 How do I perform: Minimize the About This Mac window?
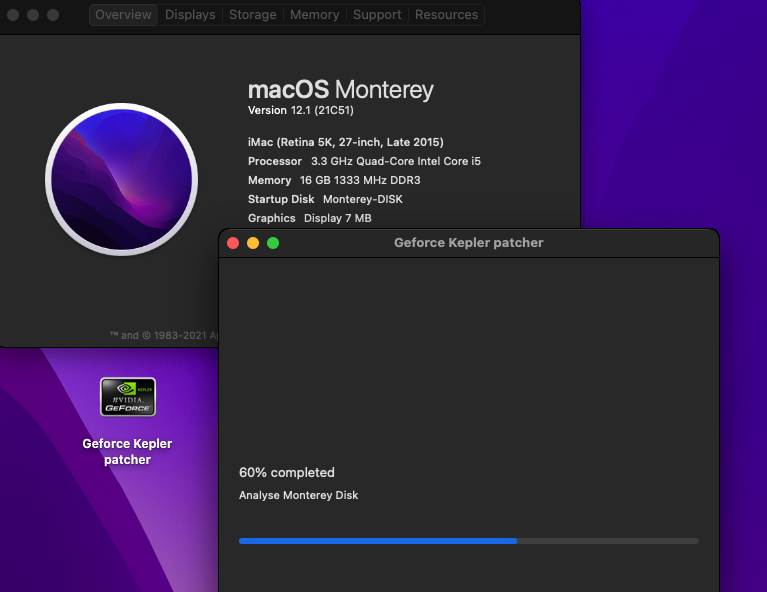[x=33, y=15]
